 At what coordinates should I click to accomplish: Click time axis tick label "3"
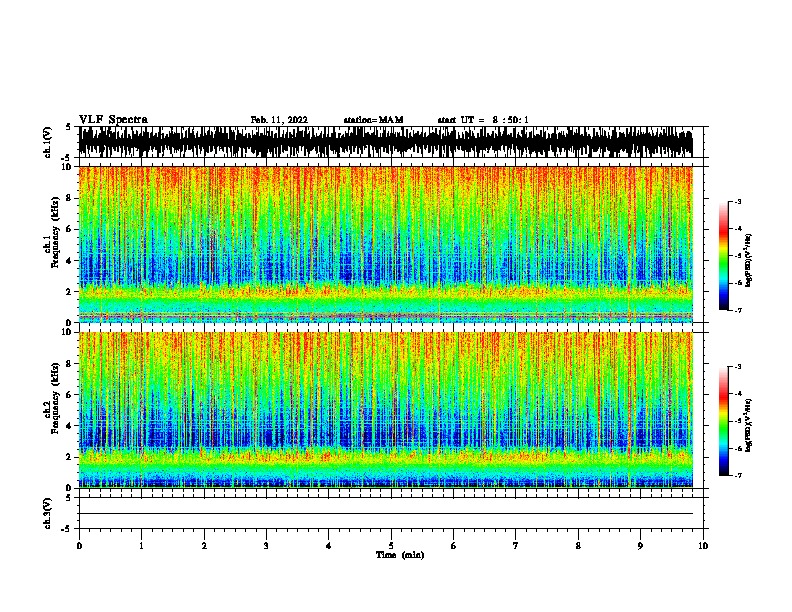pyautogui.click(x=266, y=546)
